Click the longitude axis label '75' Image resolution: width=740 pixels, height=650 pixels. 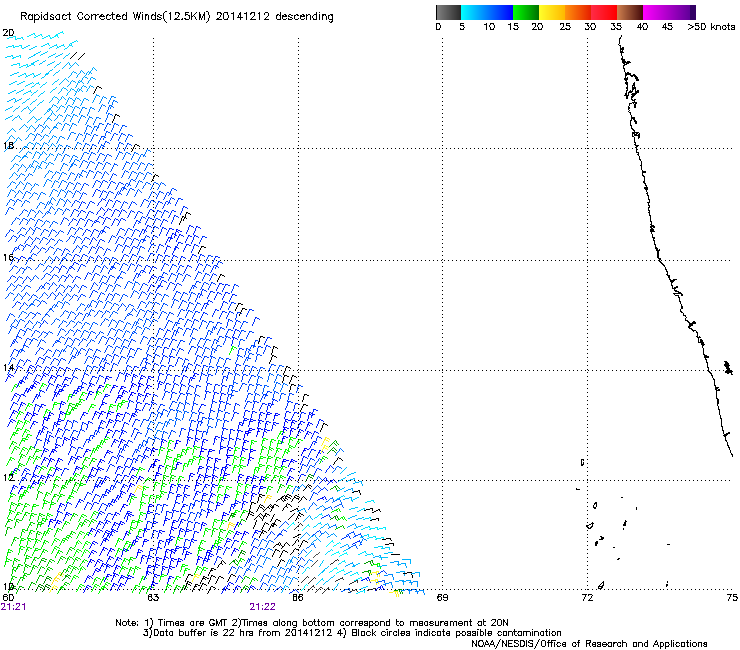(x=732, y=598)
